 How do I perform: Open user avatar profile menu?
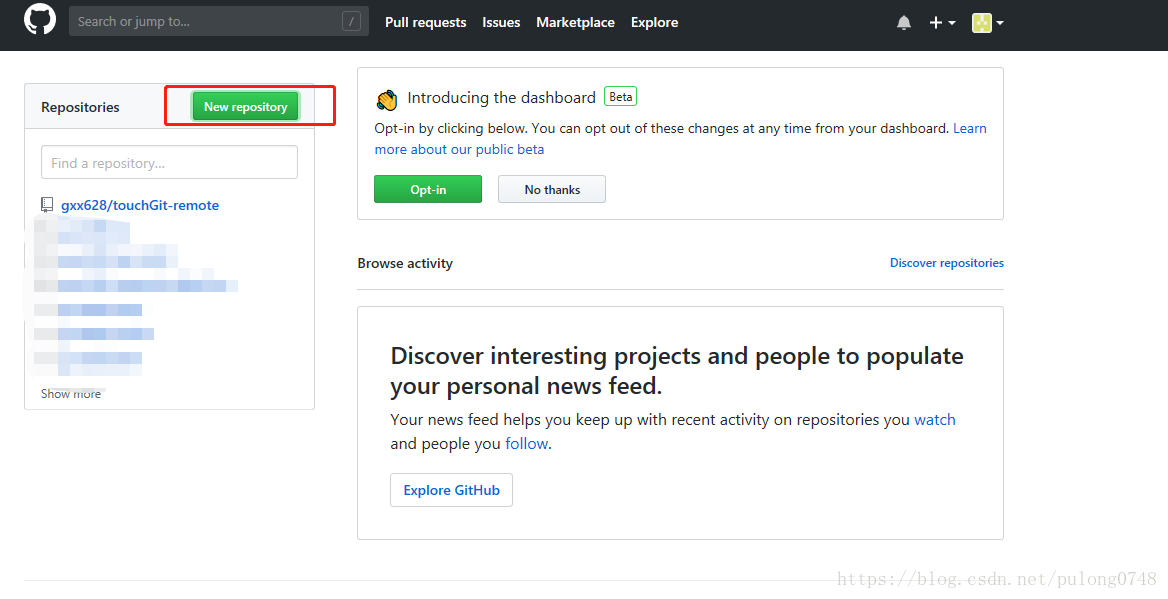coord(988,22)
